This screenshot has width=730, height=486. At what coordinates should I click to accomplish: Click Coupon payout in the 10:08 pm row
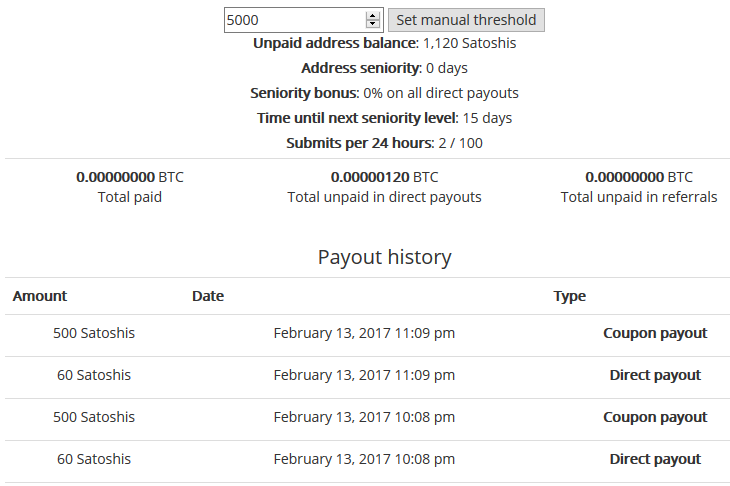click(654, 417)
